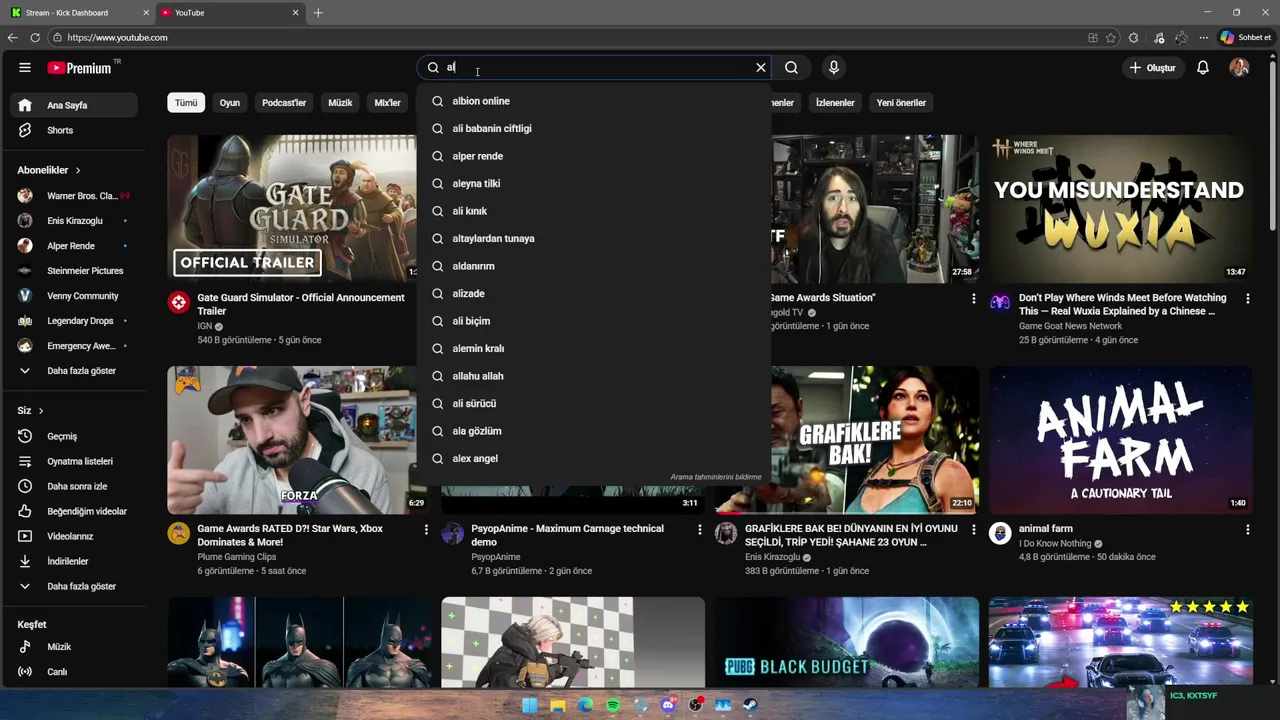Open Beğendiğim videolar liked videos
The image size is (1280, 720).
[74, 512]
